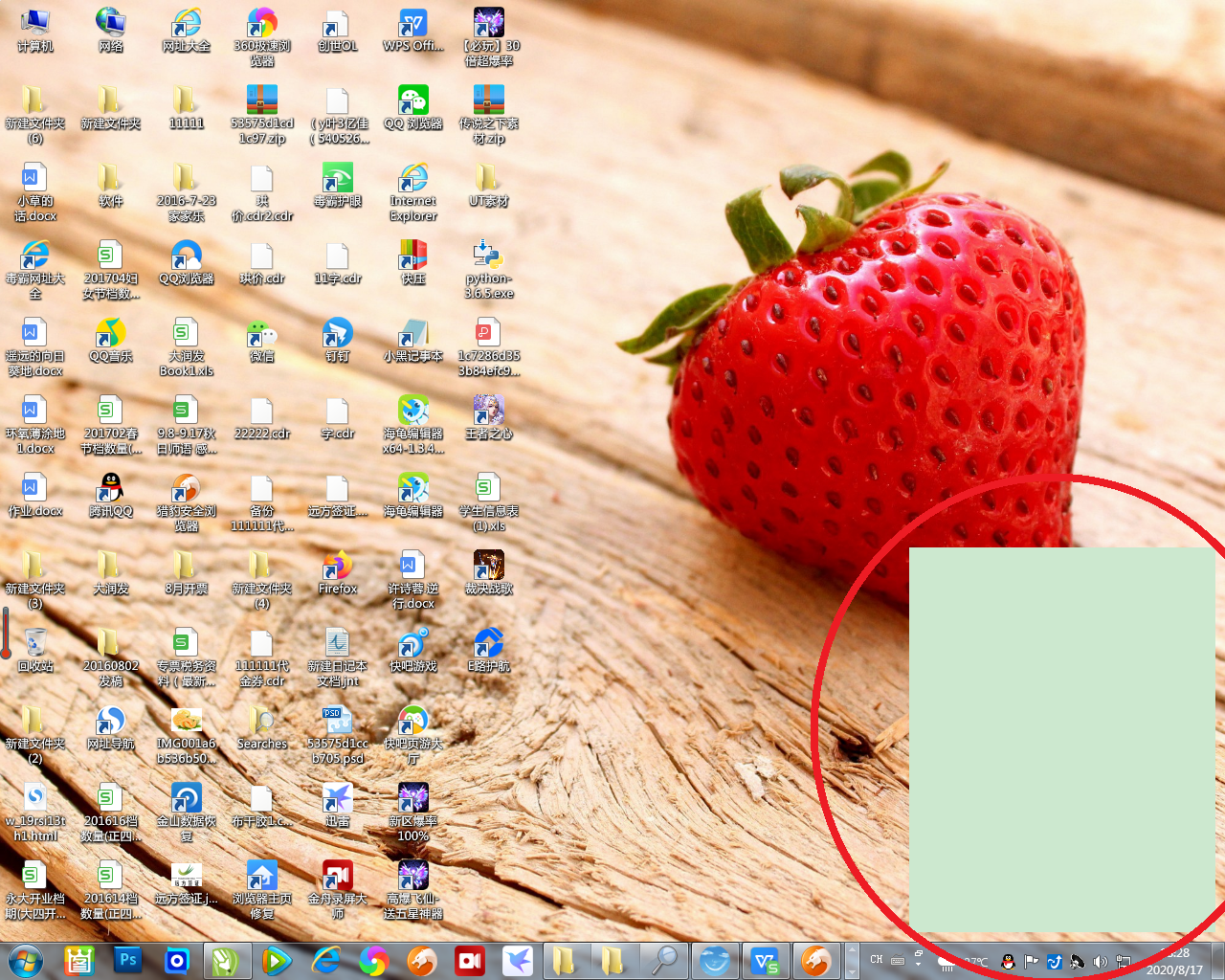Select the 大润发 Book1.xls spreadsheet

187,347
